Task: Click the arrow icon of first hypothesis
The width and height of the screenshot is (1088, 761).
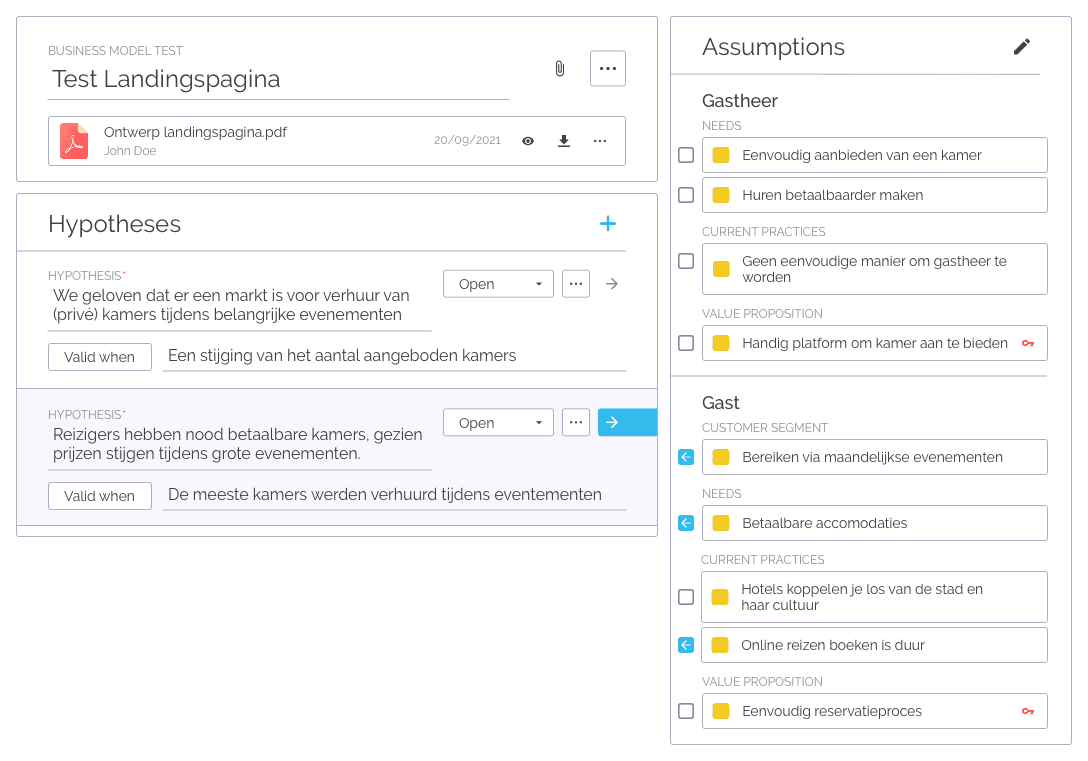Action: 611,284
